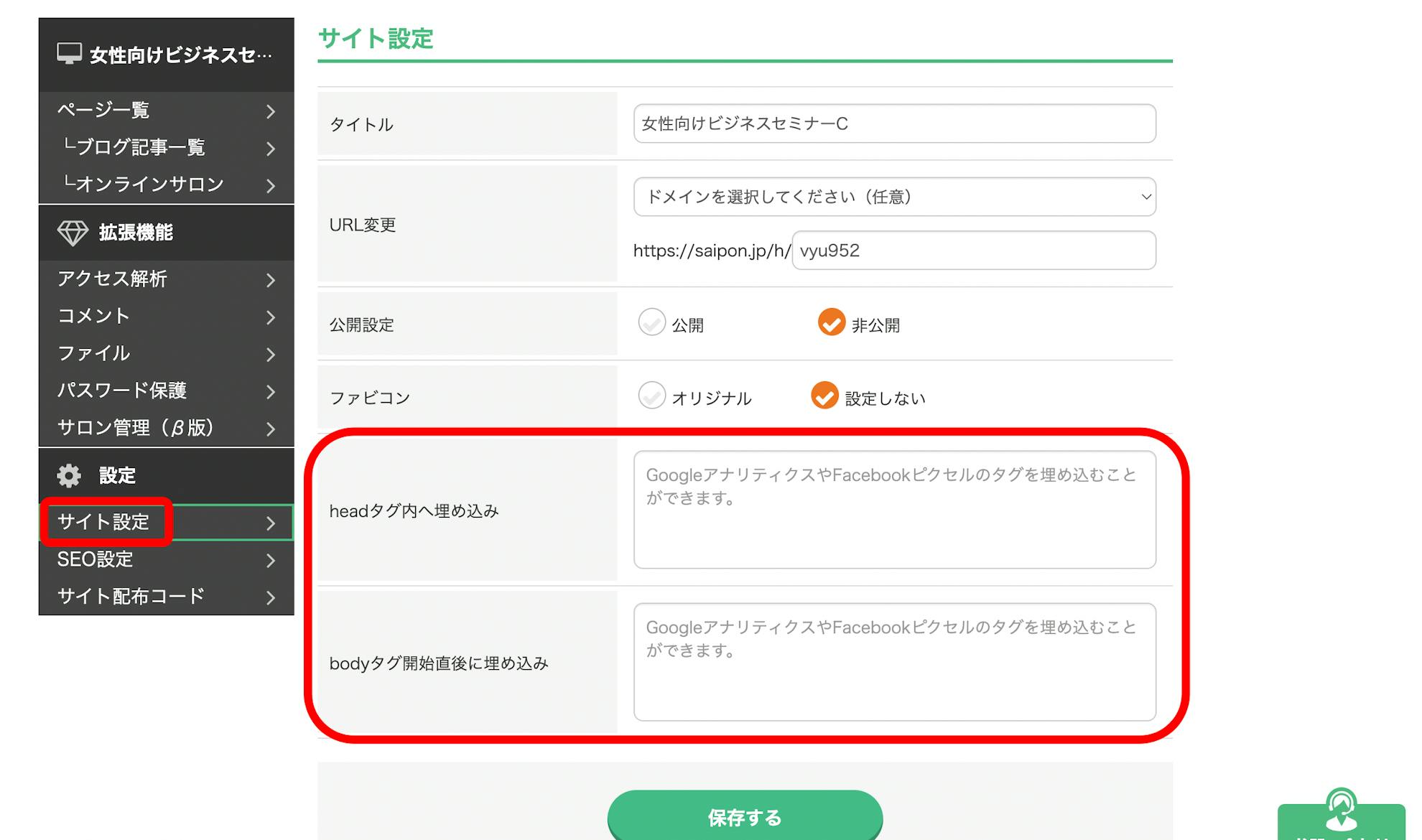Select the 公開 radio option
This screenshot has height=840, width=1422.
point(652,323)
